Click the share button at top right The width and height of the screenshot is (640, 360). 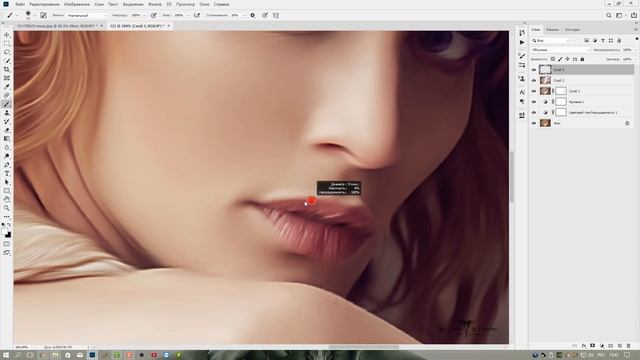[633, 15]
